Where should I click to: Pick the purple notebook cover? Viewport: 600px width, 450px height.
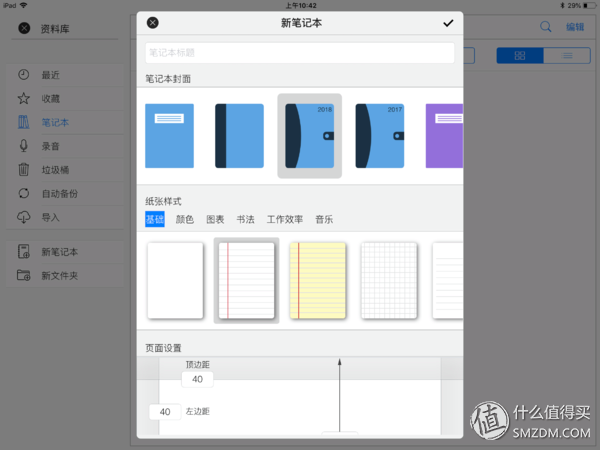click(443, 135)
